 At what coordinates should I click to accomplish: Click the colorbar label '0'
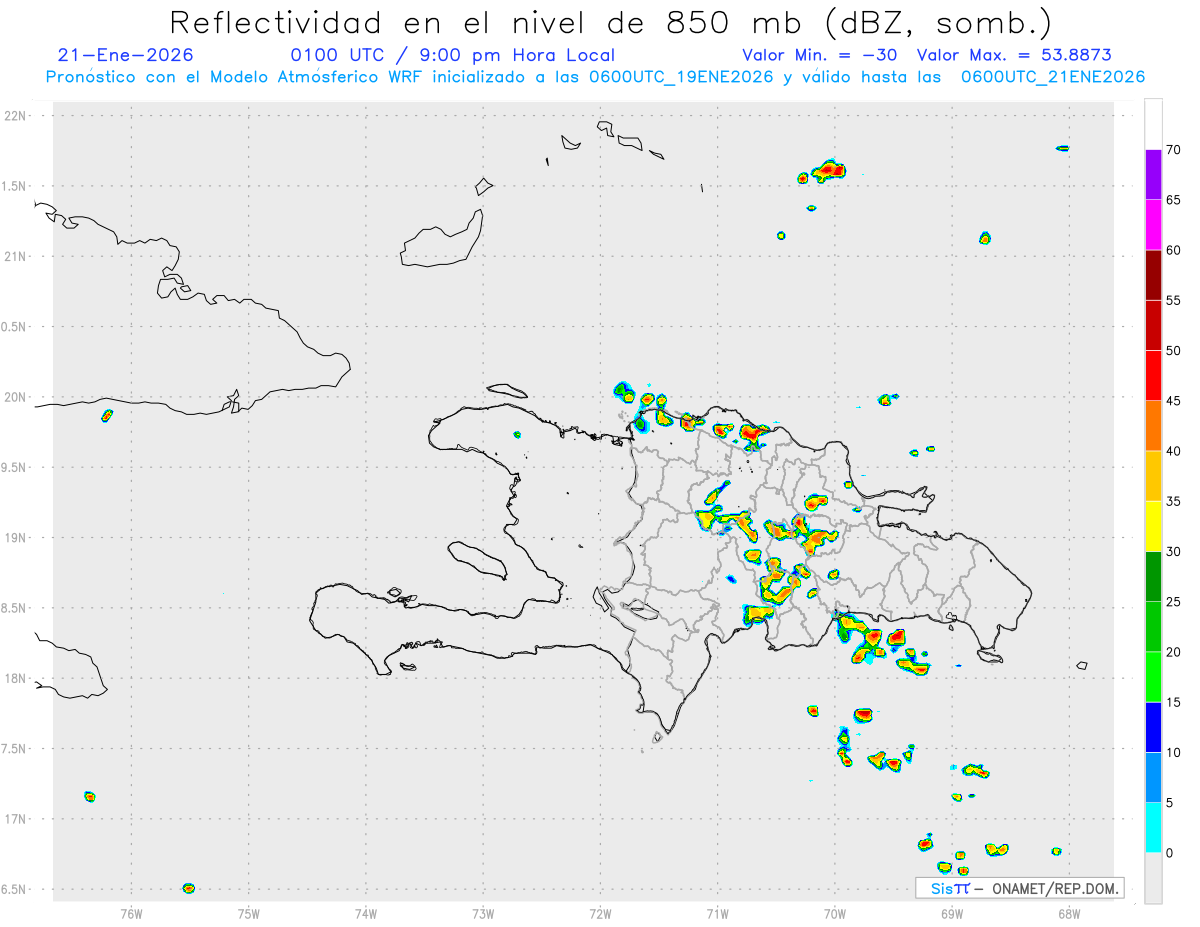click(1170, 853)
